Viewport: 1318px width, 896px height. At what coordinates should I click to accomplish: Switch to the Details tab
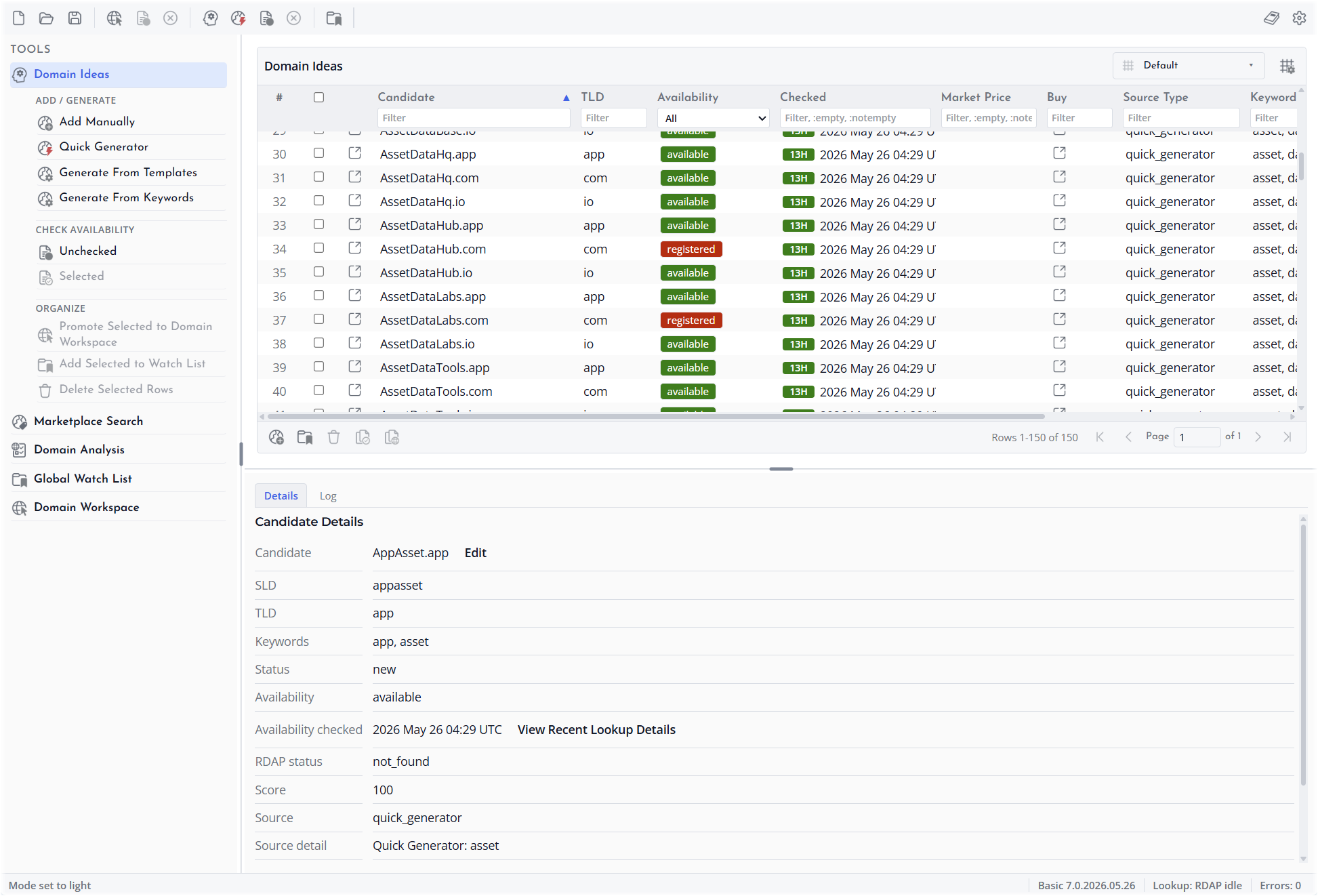coord(281,496)
